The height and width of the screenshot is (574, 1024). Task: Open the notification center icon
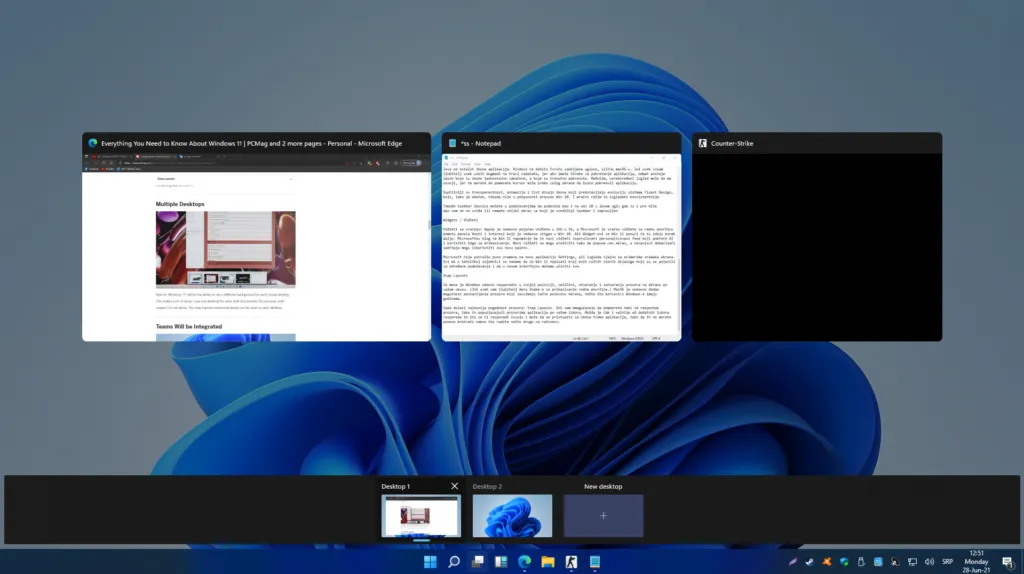[x=1008, y=562]
